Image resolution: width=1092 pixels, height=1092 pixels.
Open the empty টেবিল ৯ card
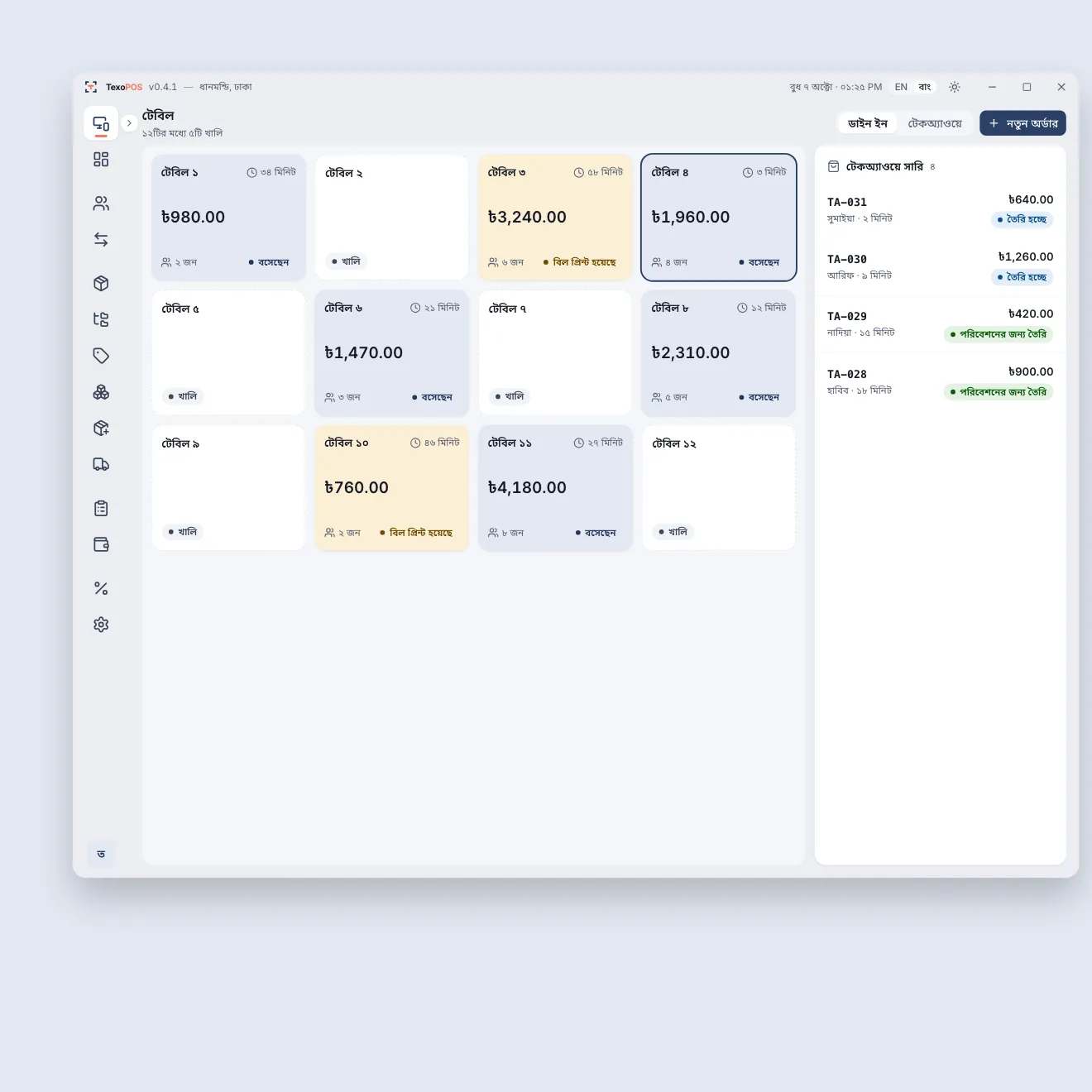229,487
